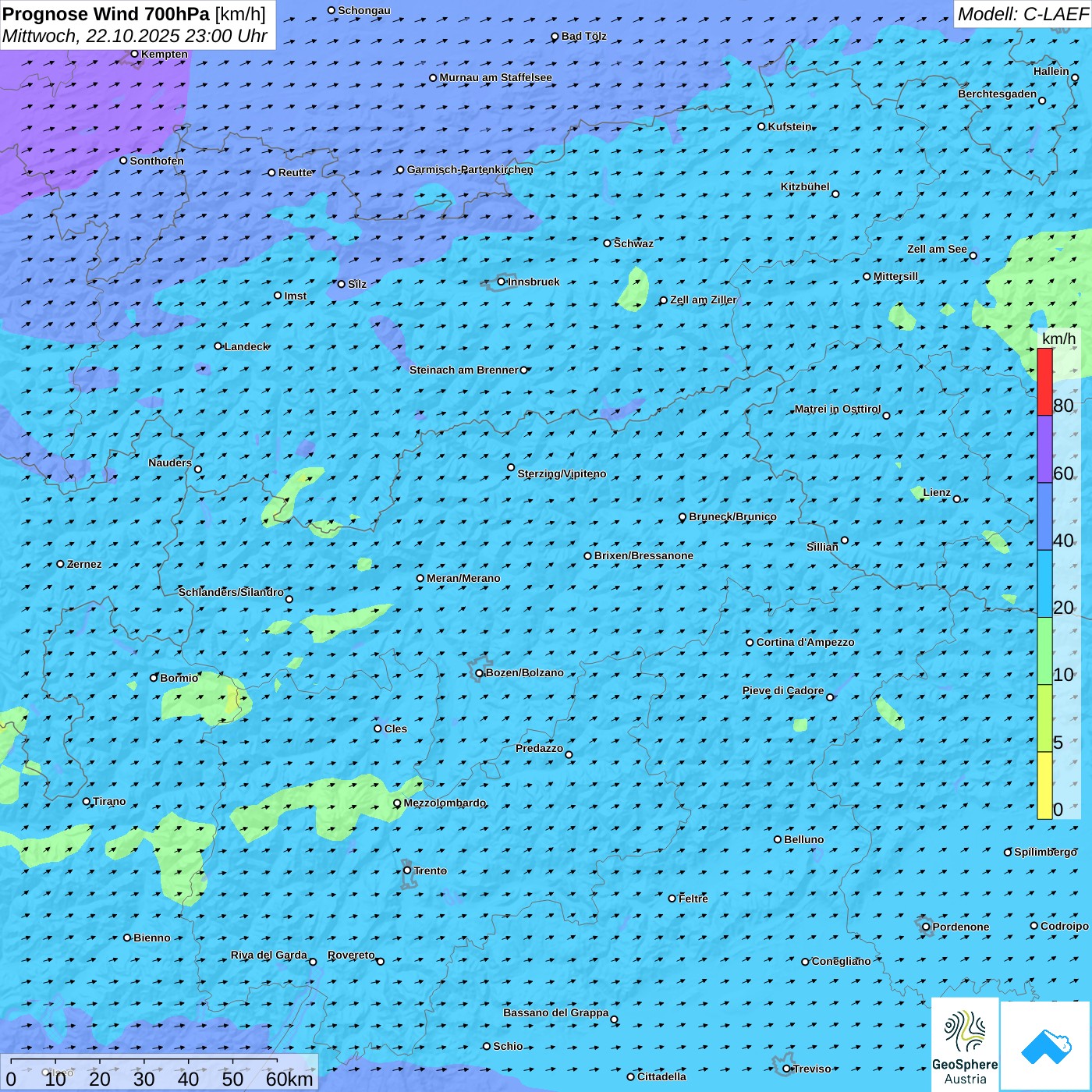Click the Kufstein city label

click(789, 126)
